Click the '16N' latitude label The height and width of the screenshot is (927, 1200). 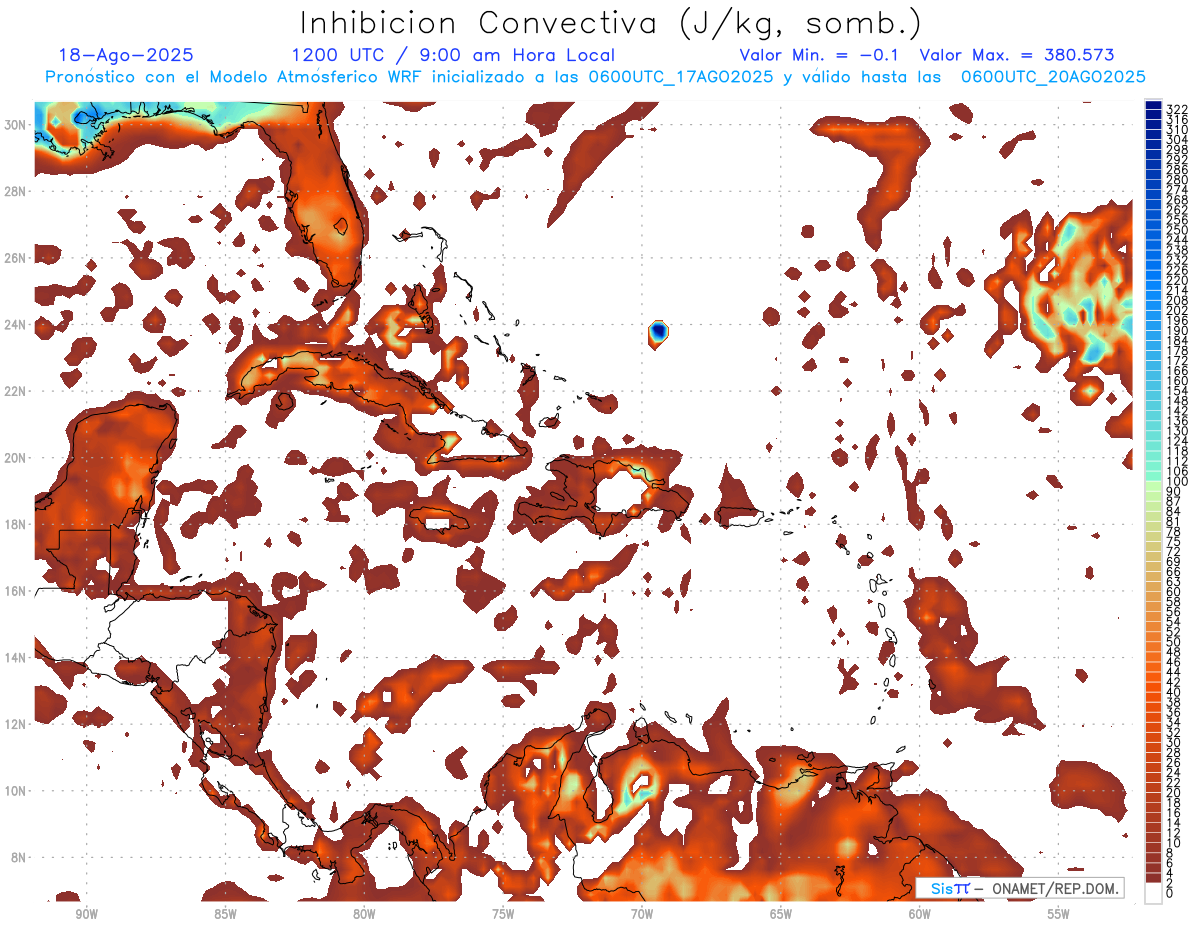(16, 591)
